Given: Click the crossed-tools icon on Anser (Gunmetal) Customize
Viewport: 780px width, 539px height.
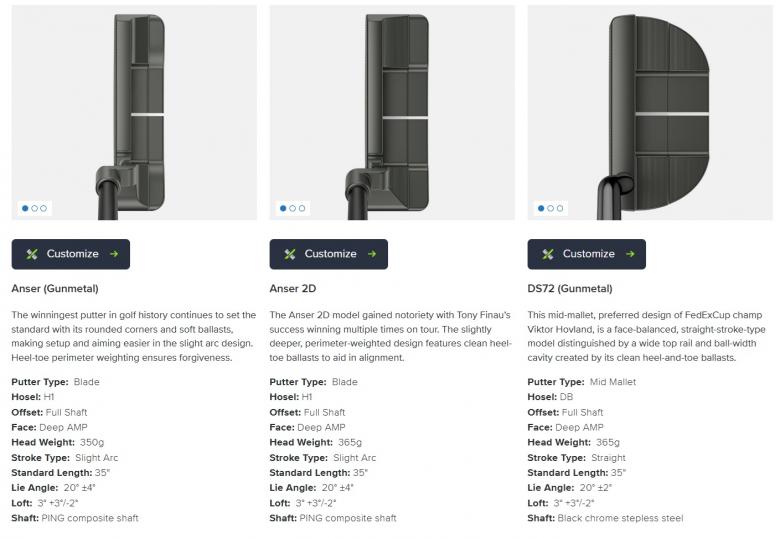Looking at the screenshot, I should tap(32, 254).
